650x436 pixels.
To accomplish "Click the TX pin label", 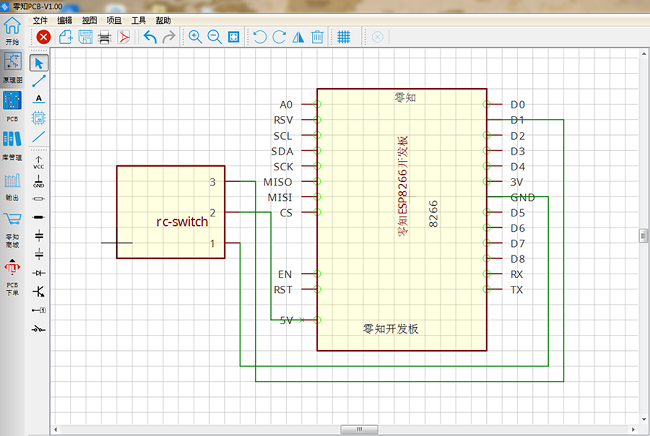I will pos(517,290).
